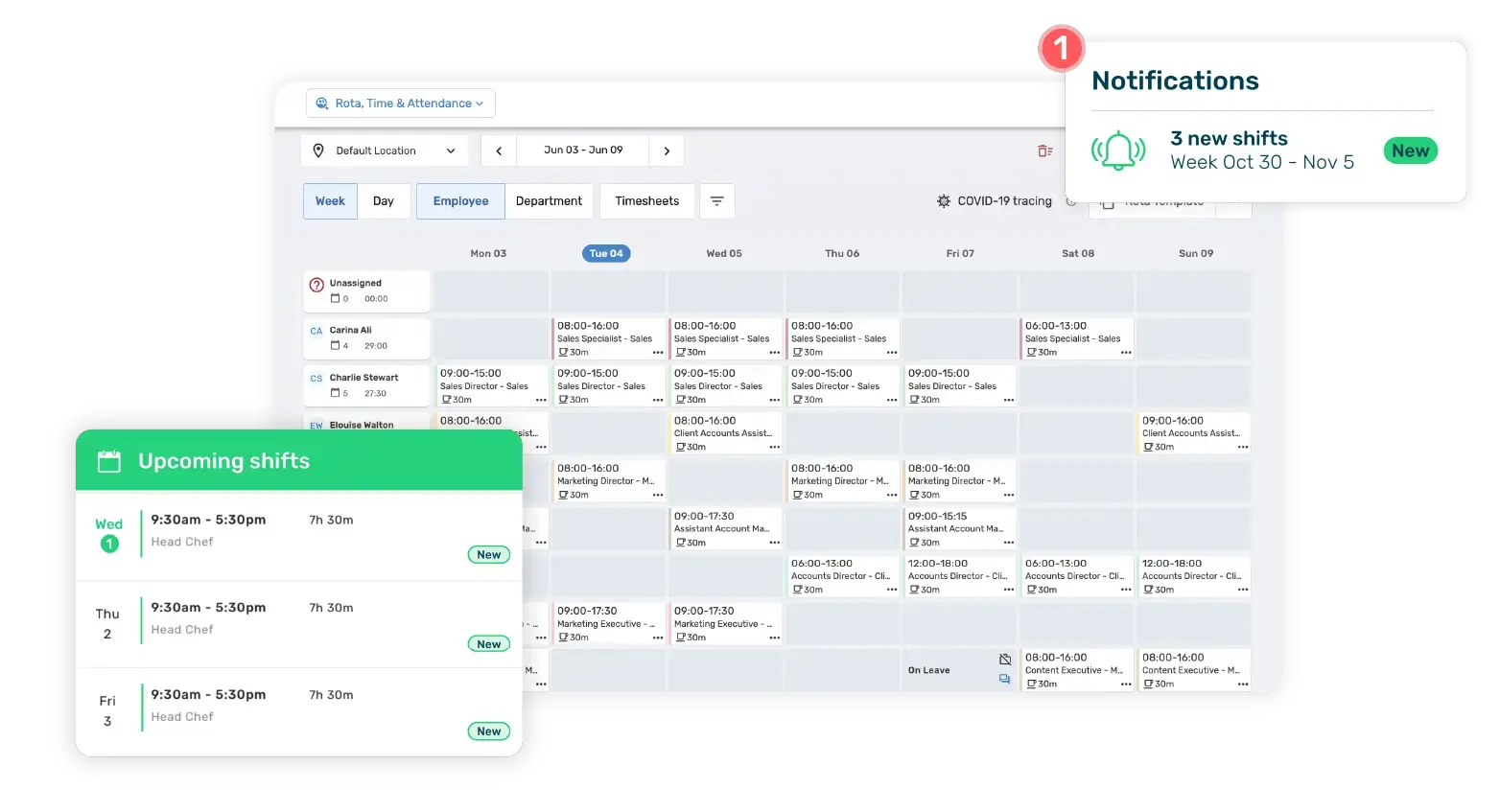Switch to Department view

click(549, 200)
